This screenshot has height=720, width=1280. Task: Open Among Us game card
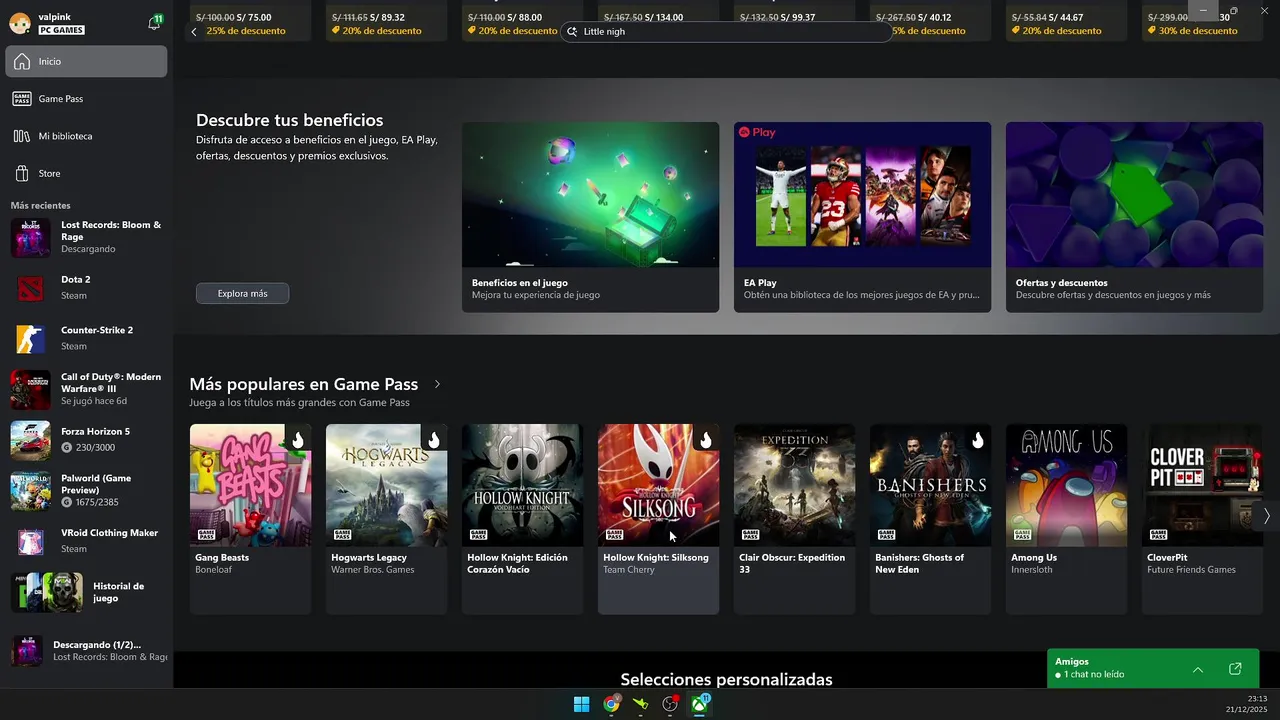tap(1066, 519)
